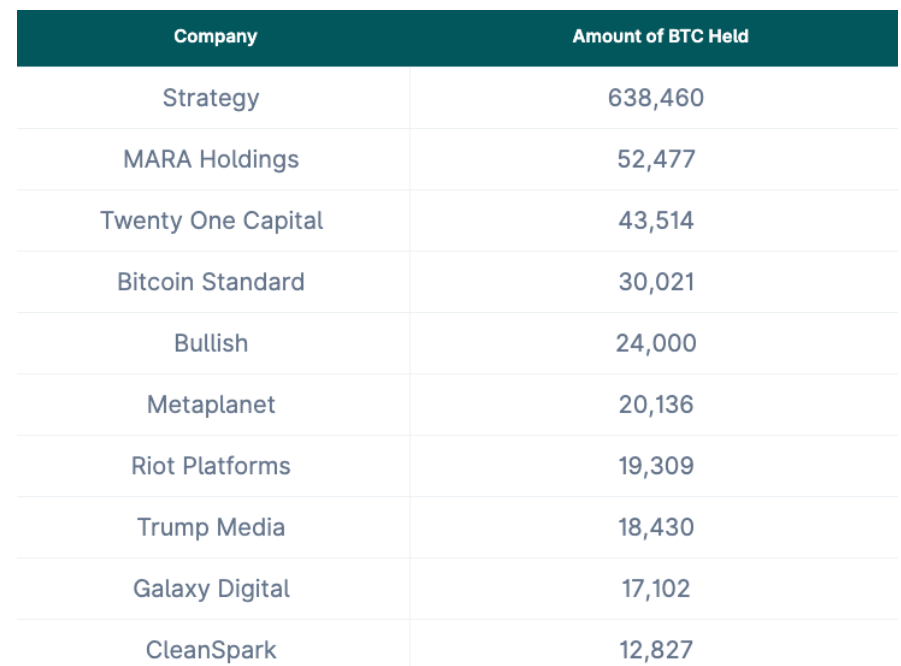Select the CleanSpark company cell

(211, 649)
